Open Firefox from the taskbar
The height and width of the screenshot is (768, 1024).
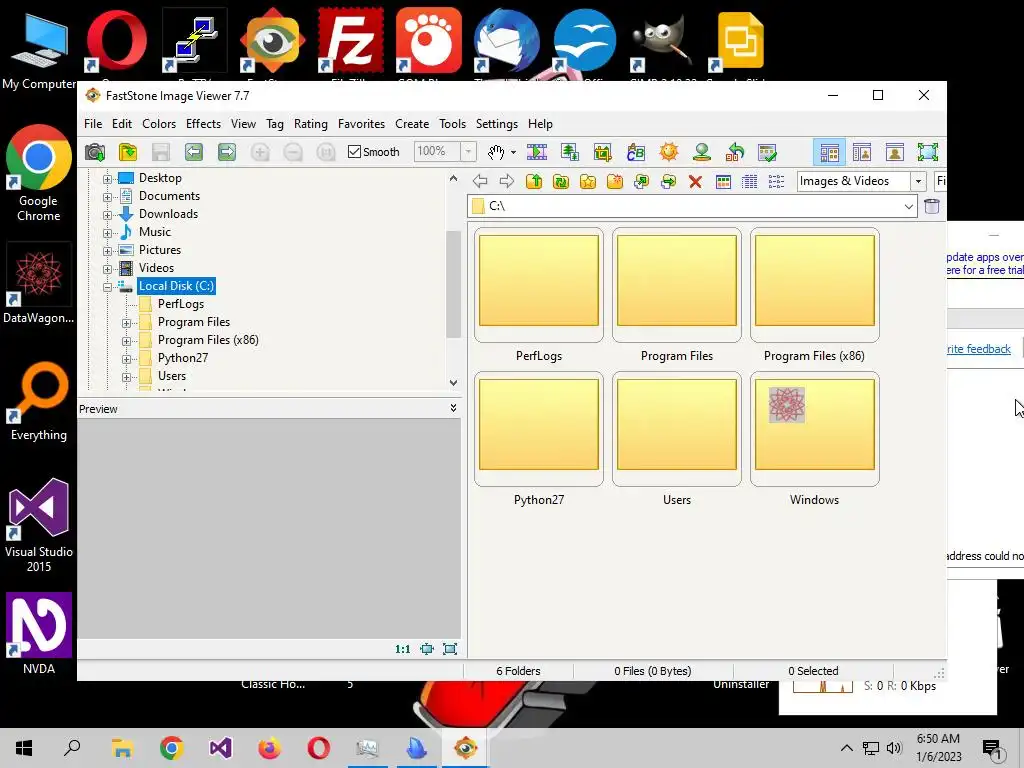[x=269, y=748]
